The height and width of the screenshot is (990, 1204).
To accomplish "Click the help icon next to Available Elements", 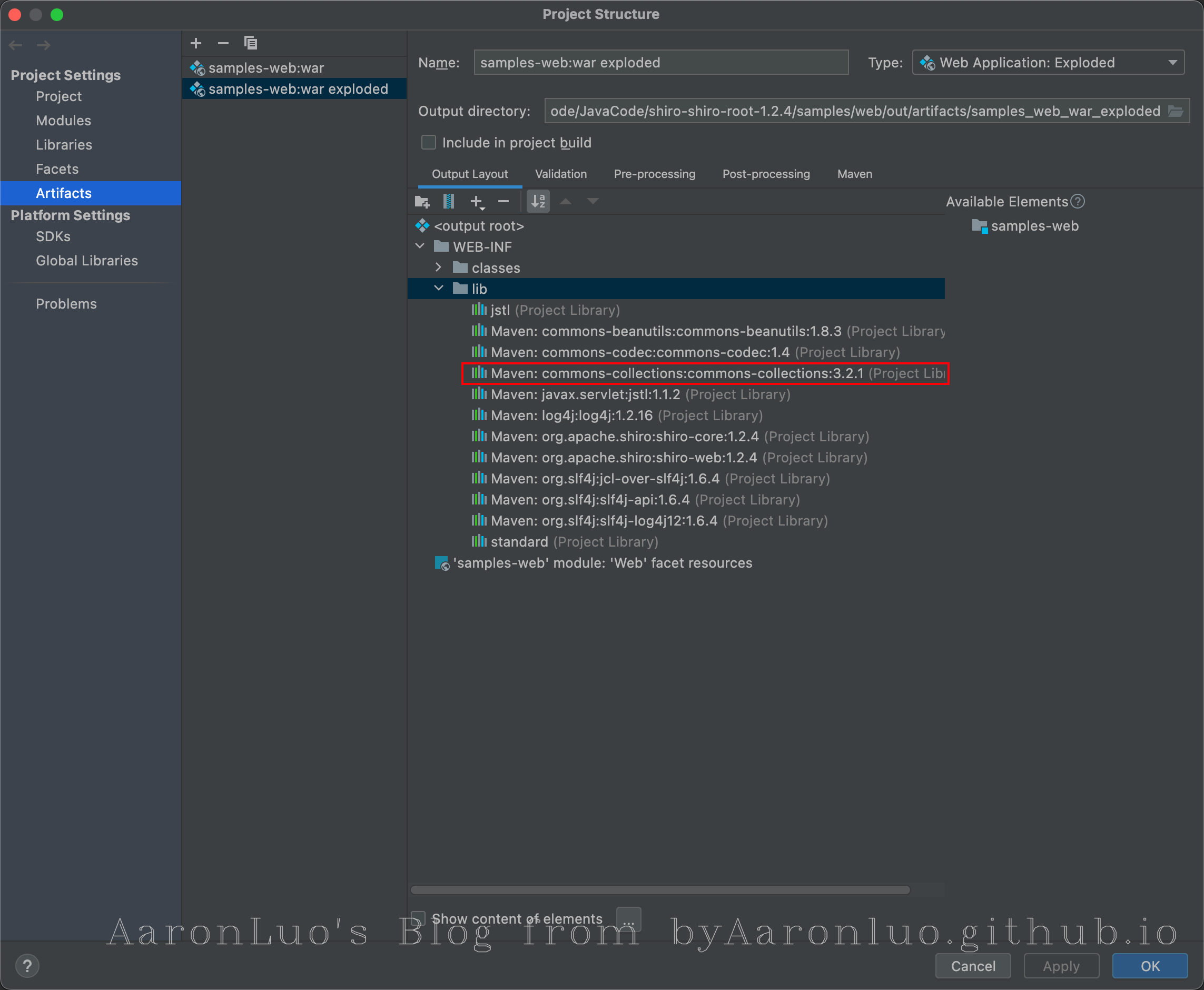I will [1078, 201].
